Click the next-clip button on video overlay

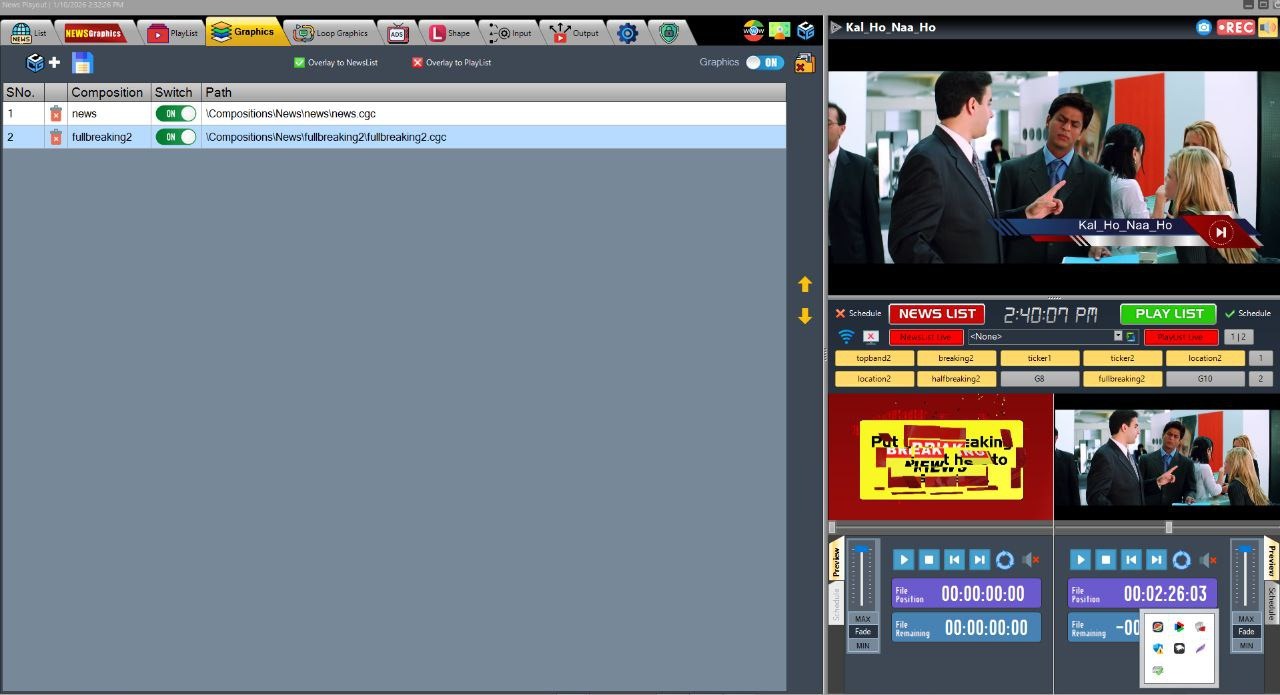click(x=1220, y=233)
